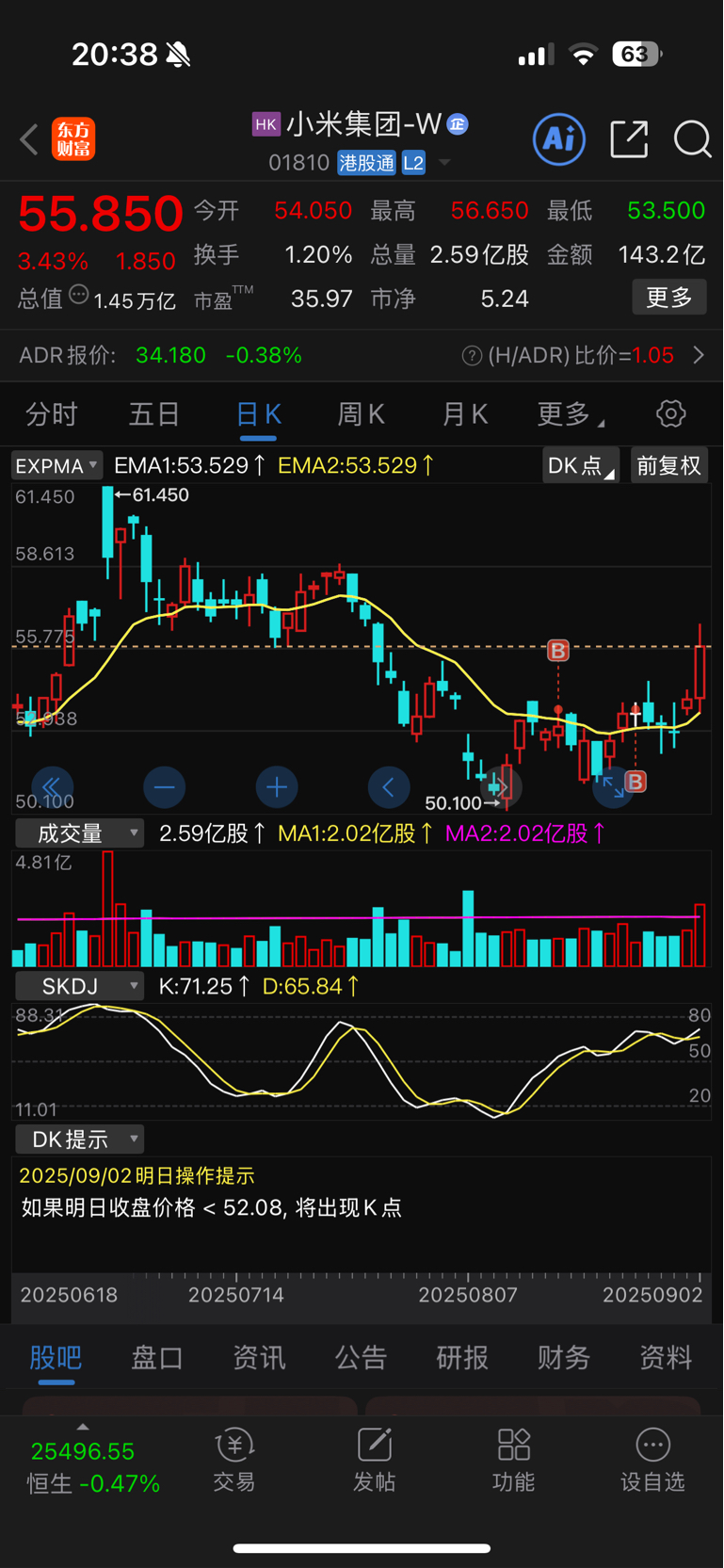Tap the stock name 小米集团-W
This screenshot has width=724, height=1568.
(x=364, y=124)
